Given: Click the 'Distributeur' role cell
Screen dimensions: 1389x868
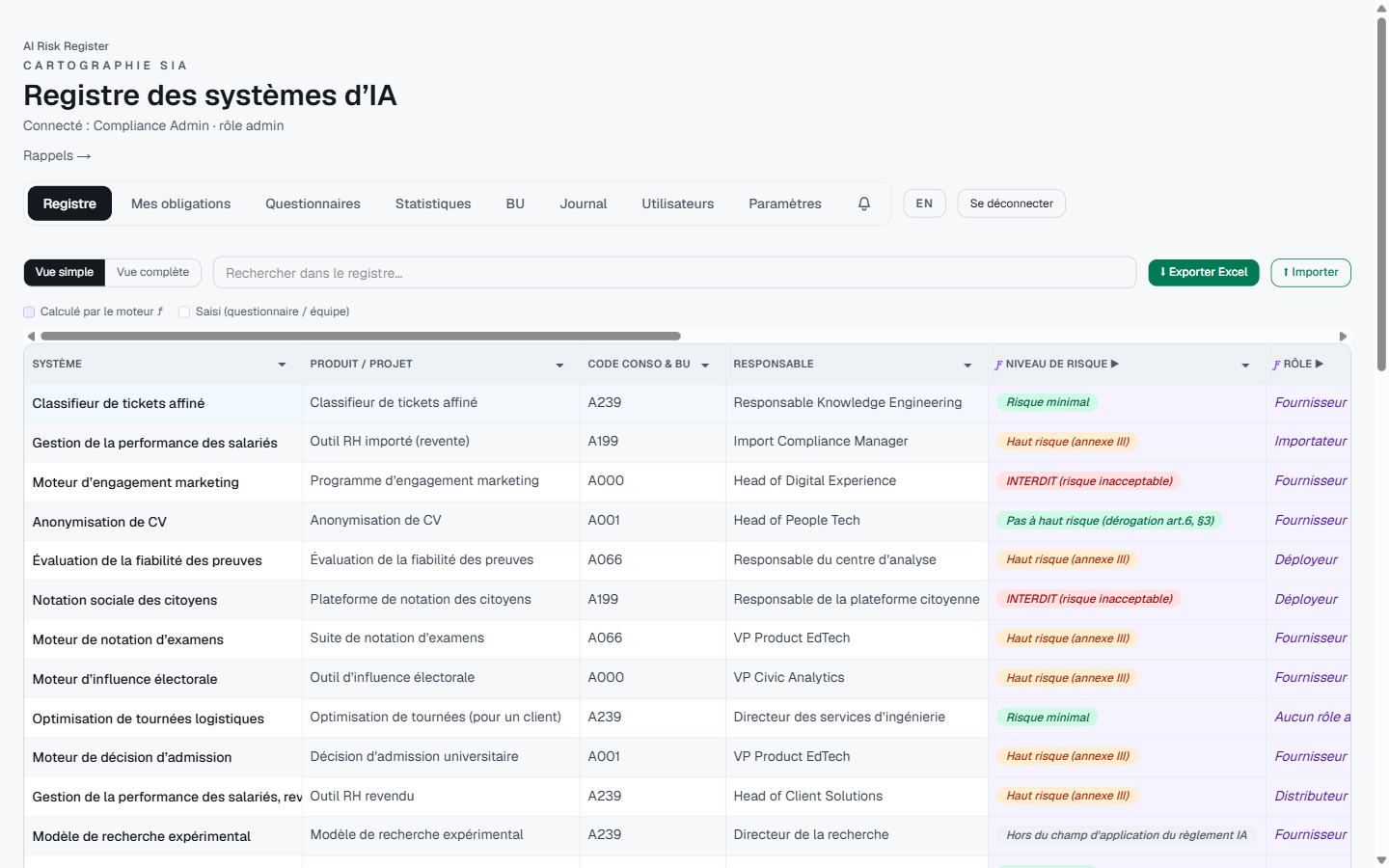Looking at the screenshot, I should pos(1311,796).
